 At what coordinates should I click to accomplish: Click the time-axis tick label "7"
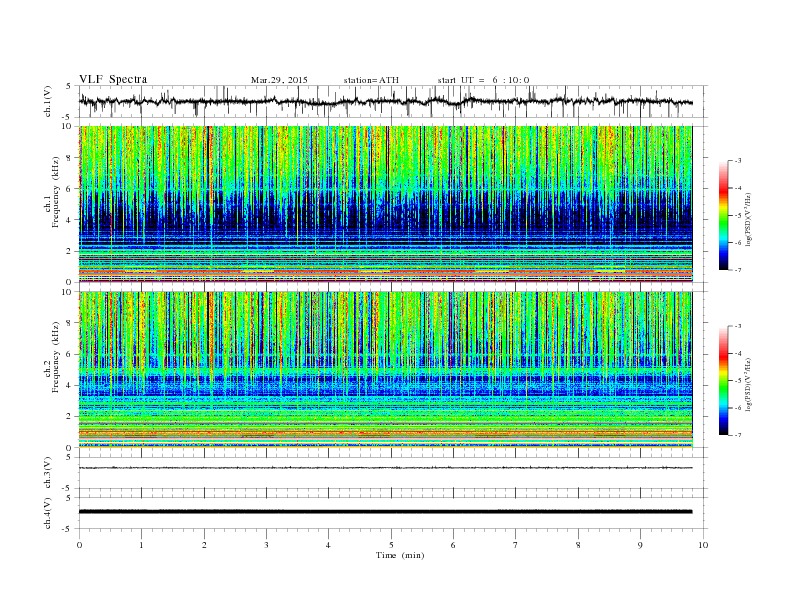tap(516, 545)
